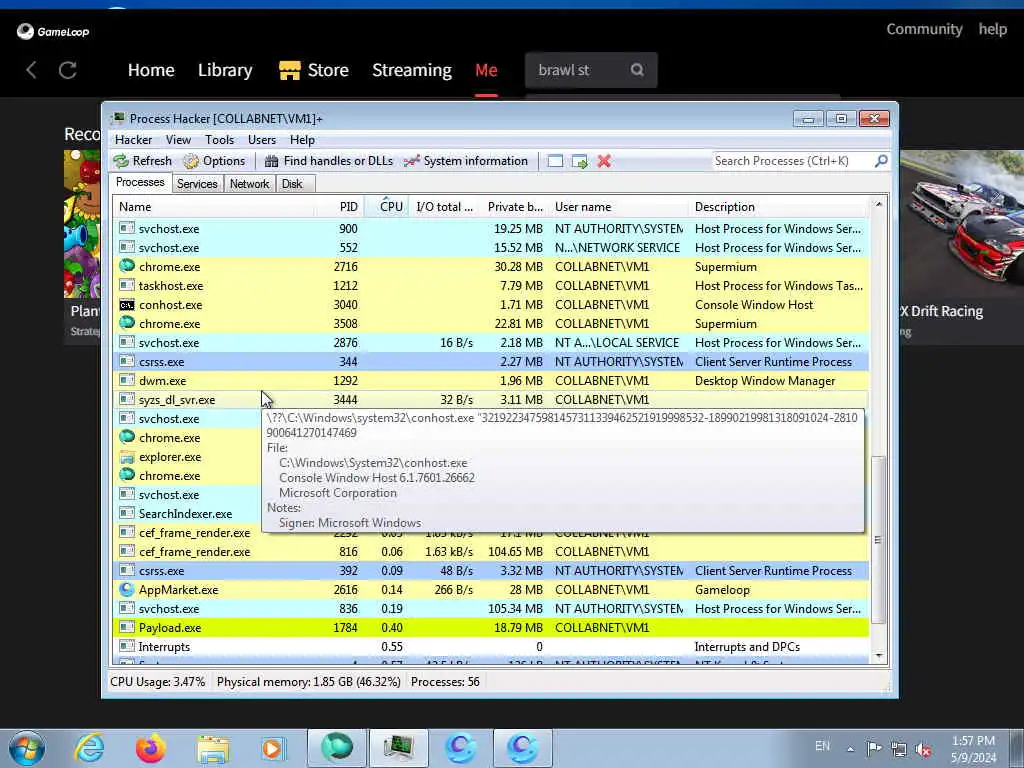Open GameLoop Library tab
Screen dimensions: 1024x768
[225, 70]
